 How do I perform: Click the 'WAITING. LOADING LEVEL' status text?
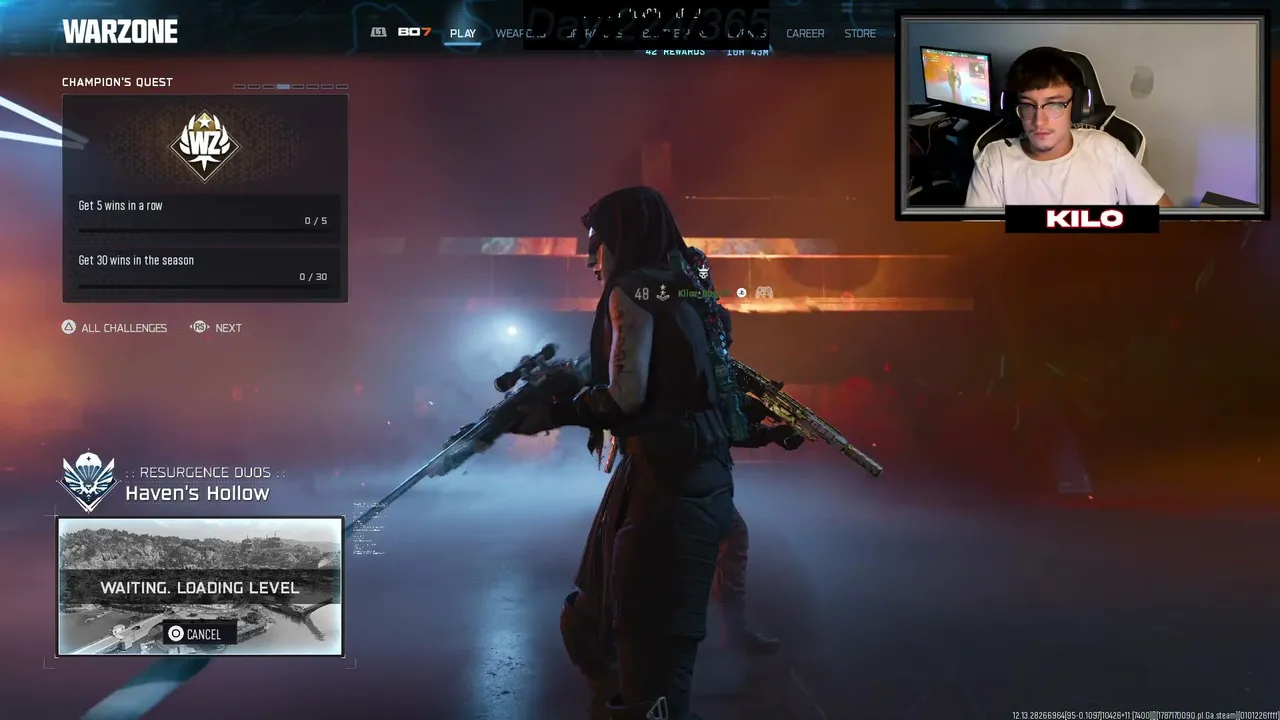(200, 588)
